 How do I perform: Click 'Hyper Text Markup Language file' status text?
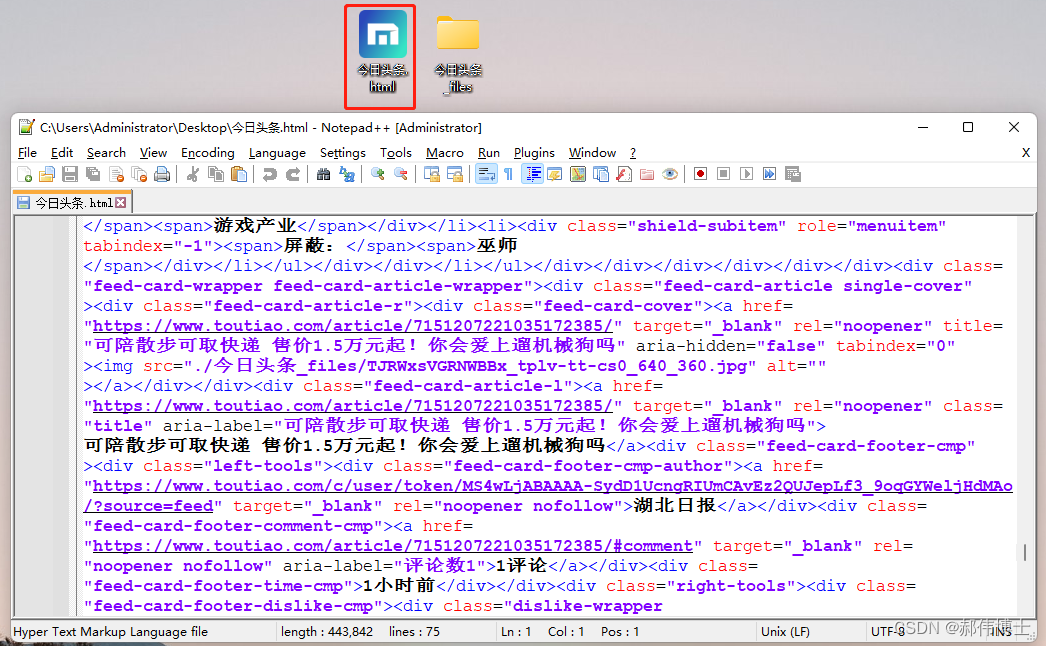(x=111, y=631)
